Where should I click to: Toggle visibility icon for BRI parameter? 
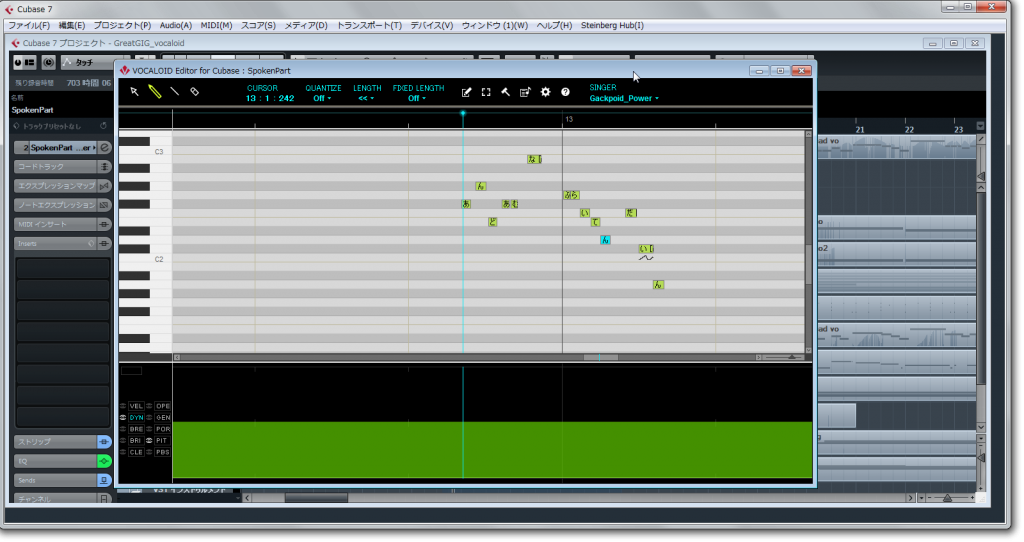(x=123, y=441)
